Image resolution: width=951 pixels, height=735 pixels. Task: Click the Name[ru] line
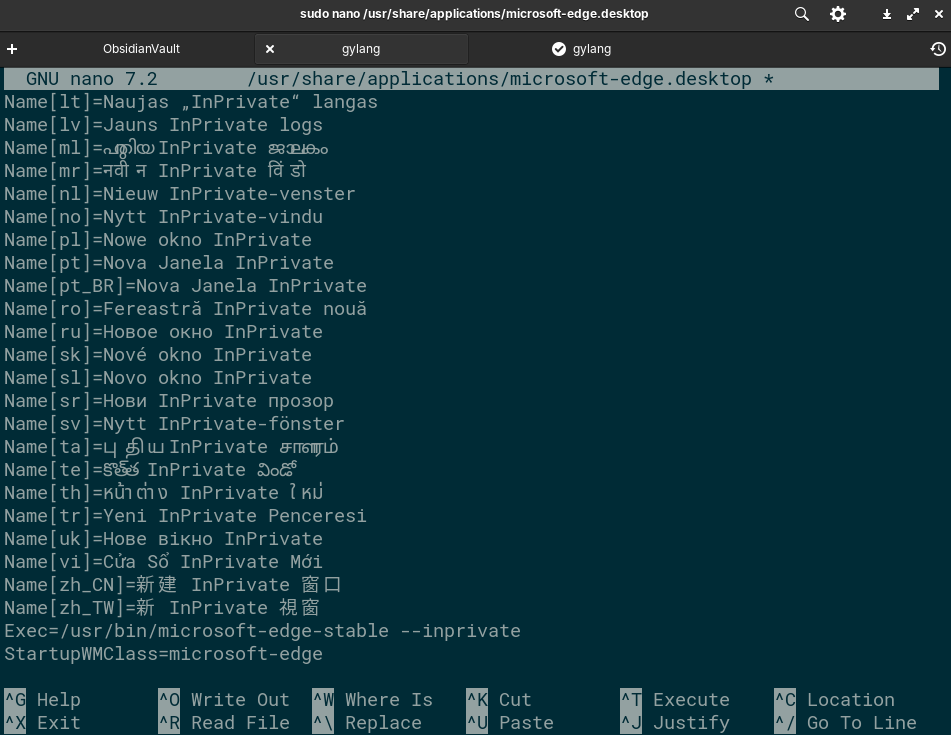point(163,332)
